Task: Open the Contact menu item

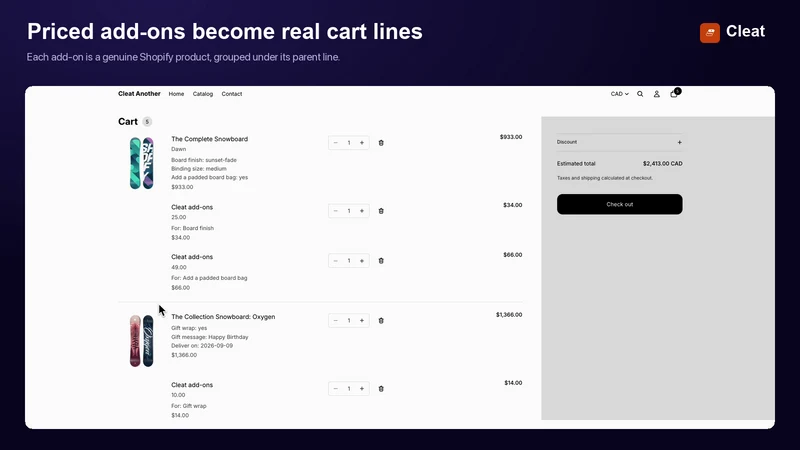Action: click(x=232, y=94)
